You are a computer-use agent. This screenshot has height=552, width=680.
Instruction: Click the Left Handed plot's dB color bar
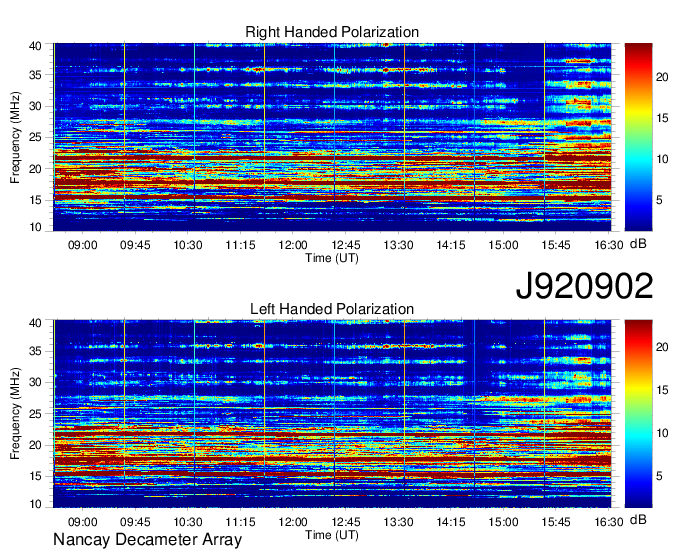click(x=638, y=414)
